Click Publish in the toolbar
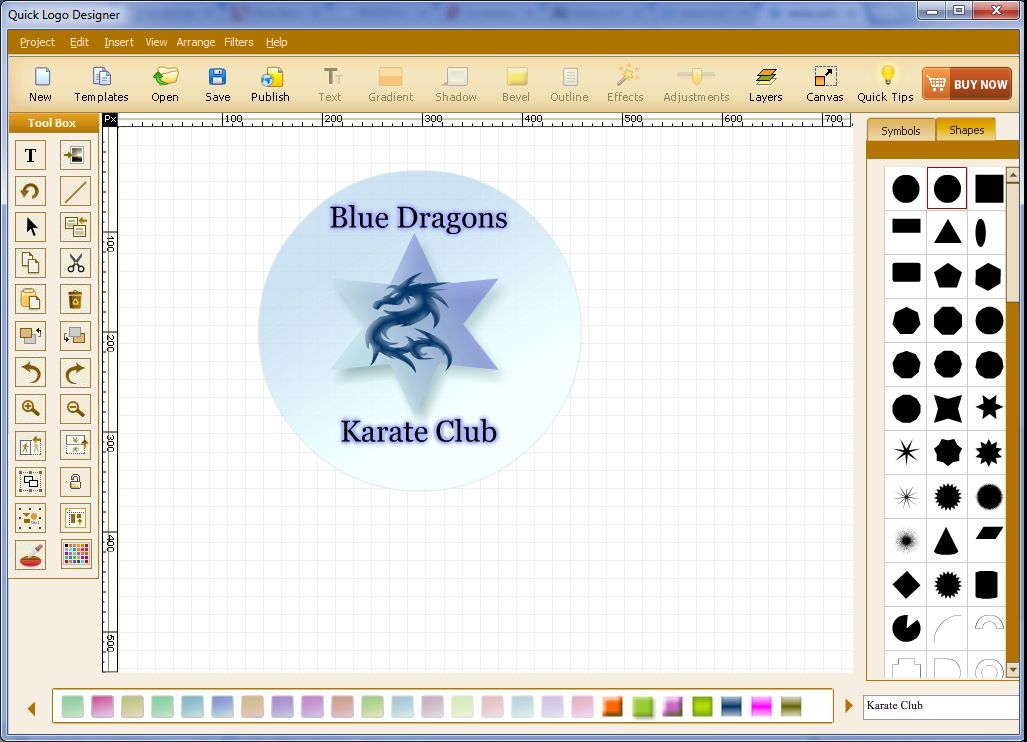1027x742 pixels. pyautogui.click(x=270, y=83)
